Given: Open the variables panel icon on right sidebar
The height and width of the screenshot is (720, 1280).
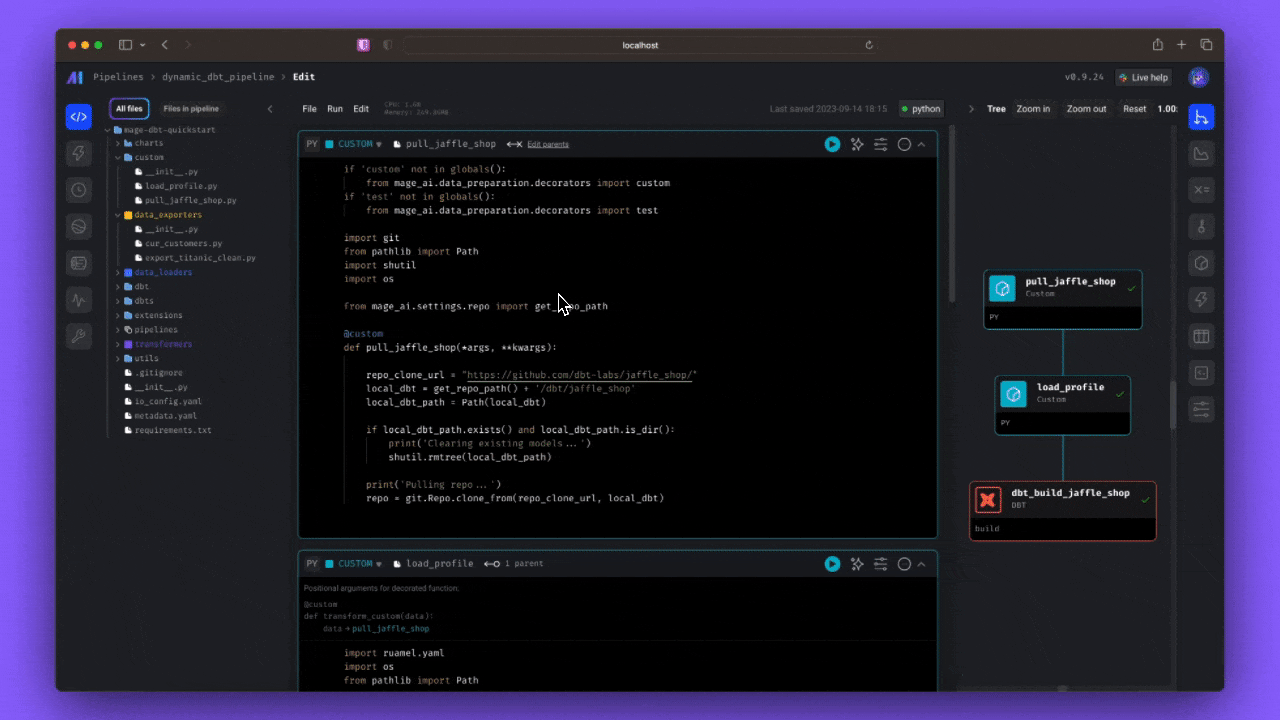Looking at the screenshot, I should 1201,190.
